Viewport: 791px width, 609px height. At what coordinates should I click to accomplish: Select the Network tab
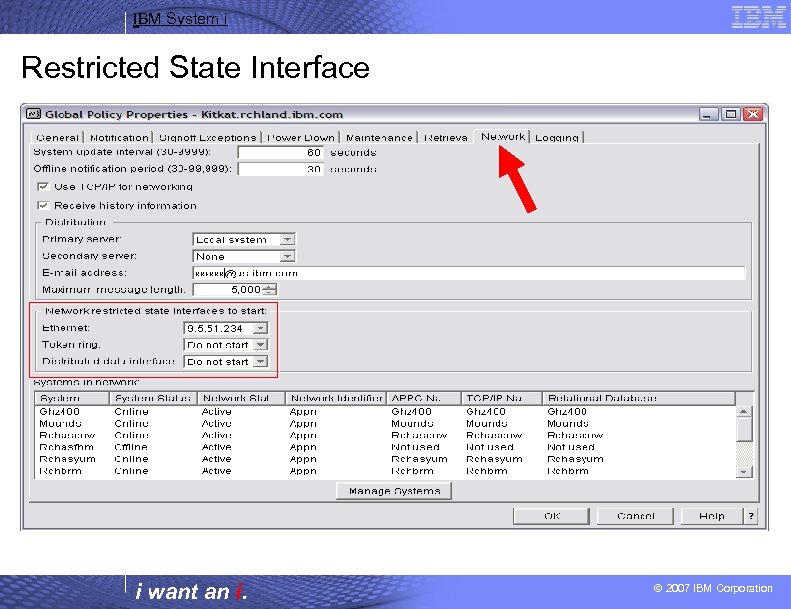click(x=502, y=136)
